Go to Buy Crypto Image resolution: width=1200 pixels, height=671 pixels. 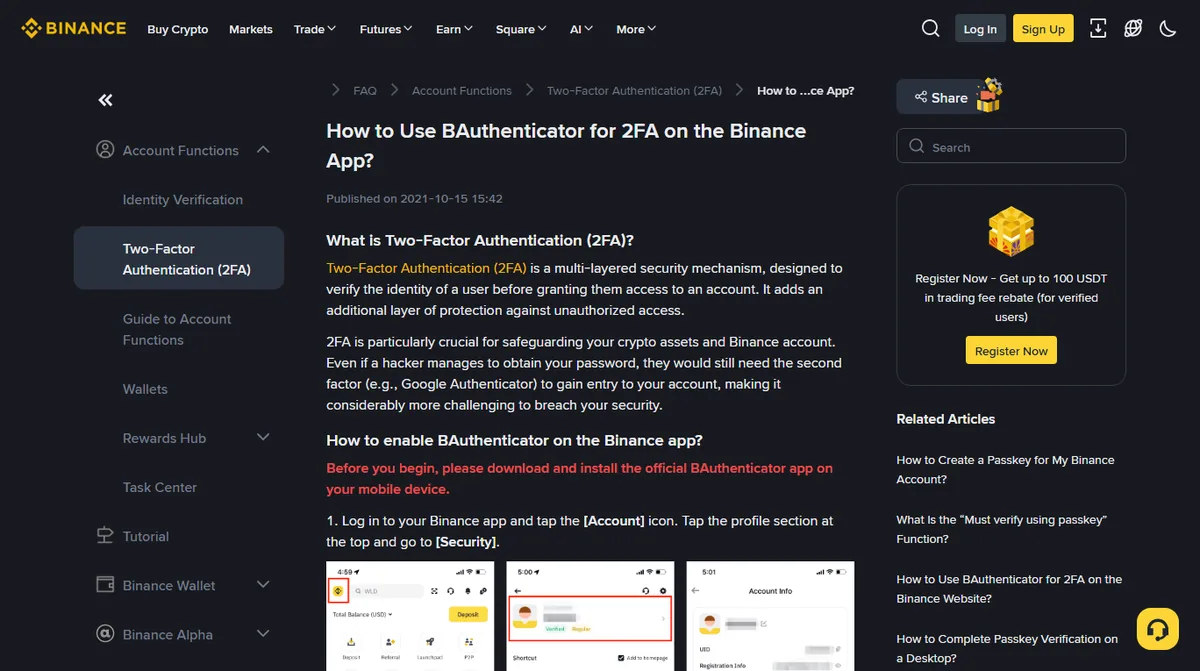click(178, 29)
